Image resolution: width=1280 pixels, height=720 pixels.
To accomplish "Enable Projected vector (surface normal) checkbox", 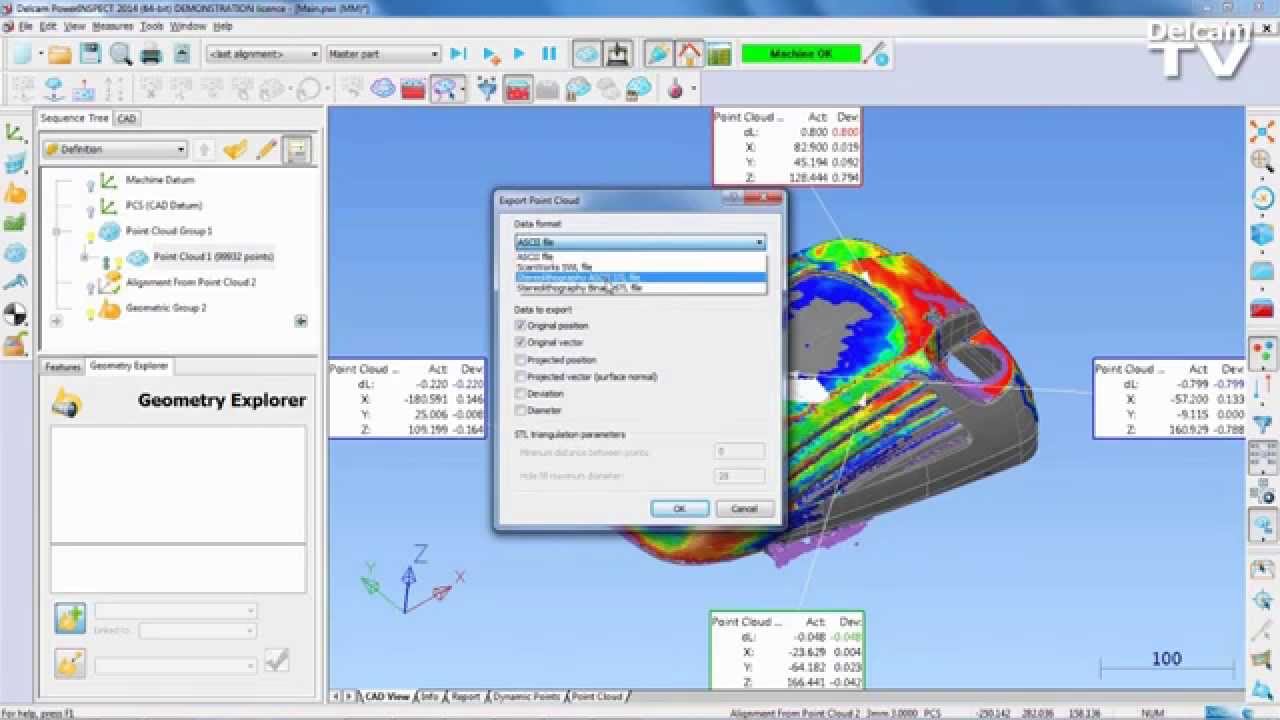I will [520, 377].
